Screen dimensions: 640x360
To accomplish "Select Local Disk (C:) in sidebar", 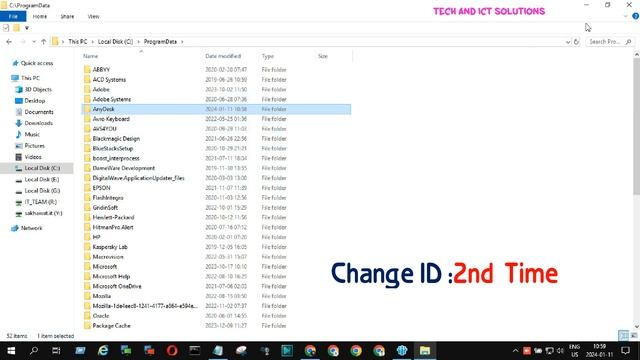I will (37, 168).
